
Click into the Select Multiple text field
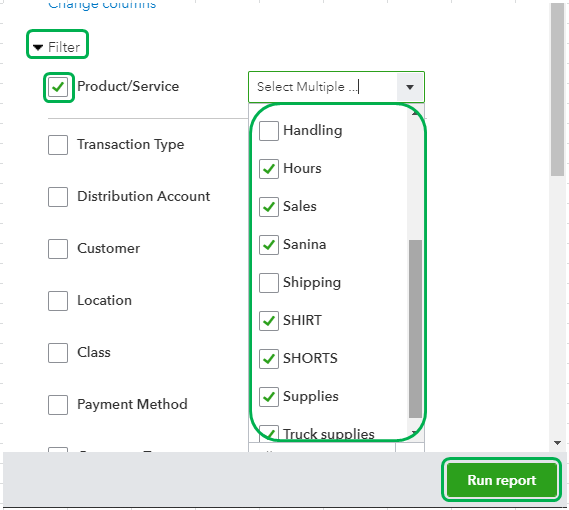tap(323, 87)
